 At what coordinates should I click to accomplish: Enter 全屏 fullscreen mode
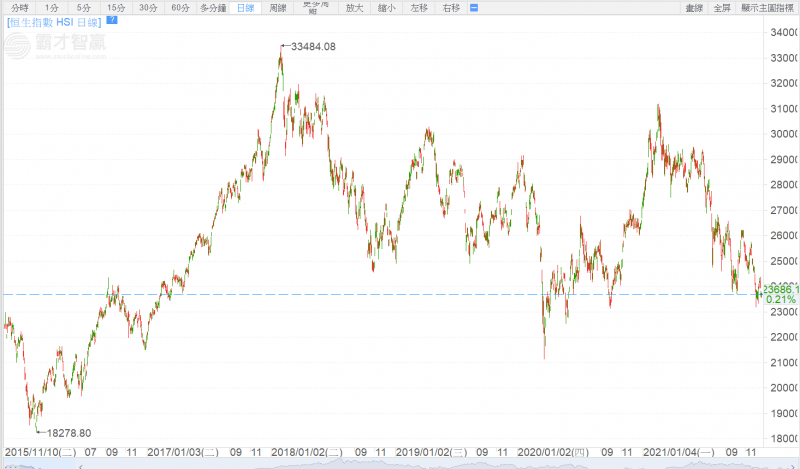tap(722, 8)
